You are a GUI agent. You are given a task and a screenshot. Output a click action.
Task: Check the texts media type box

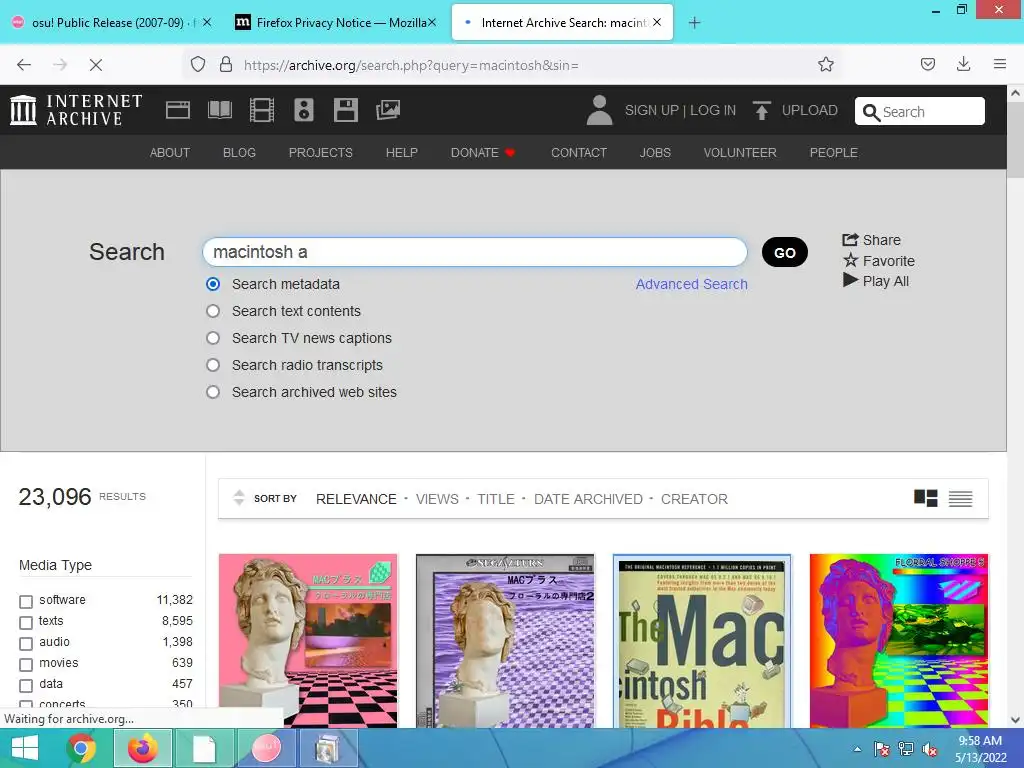point(26,622)
